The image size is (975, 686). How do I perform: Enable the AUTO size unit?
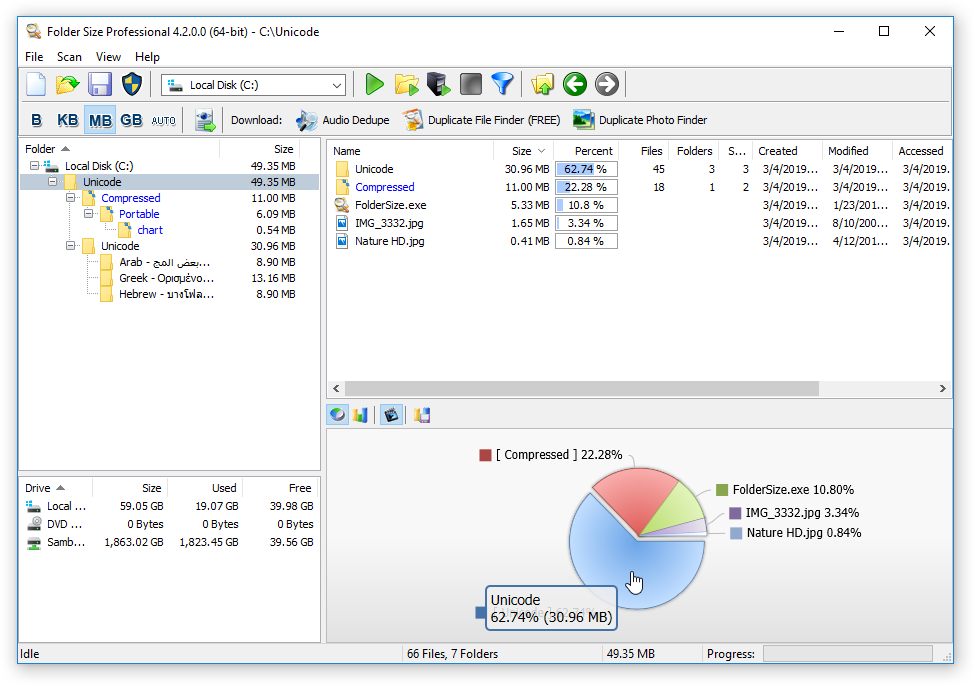point(163,120)
